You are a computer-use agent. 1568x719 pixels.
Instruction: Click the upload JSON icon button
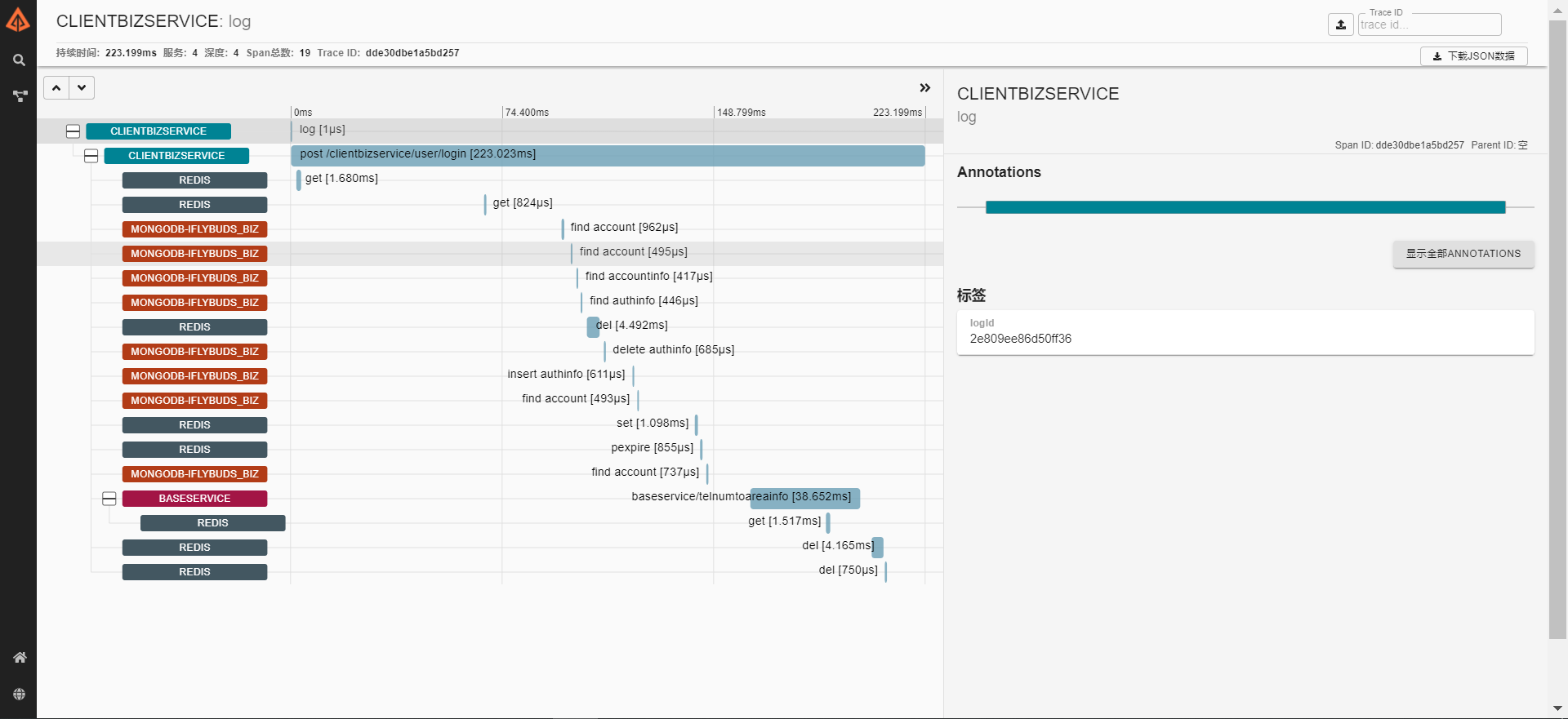(x=1340, y=24)
